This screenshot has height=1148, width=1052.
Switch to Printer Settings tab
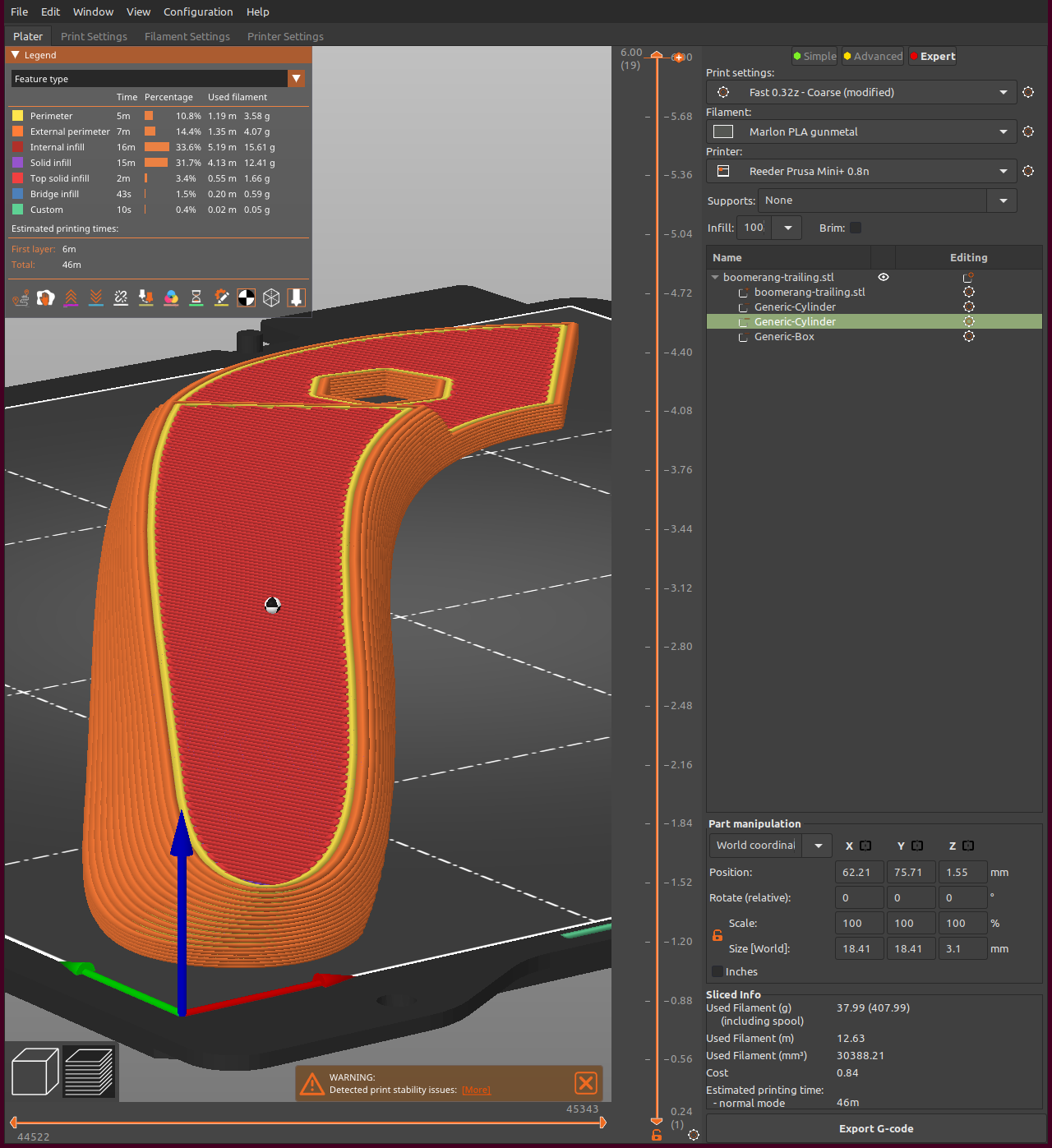click(x=285, y=36)
